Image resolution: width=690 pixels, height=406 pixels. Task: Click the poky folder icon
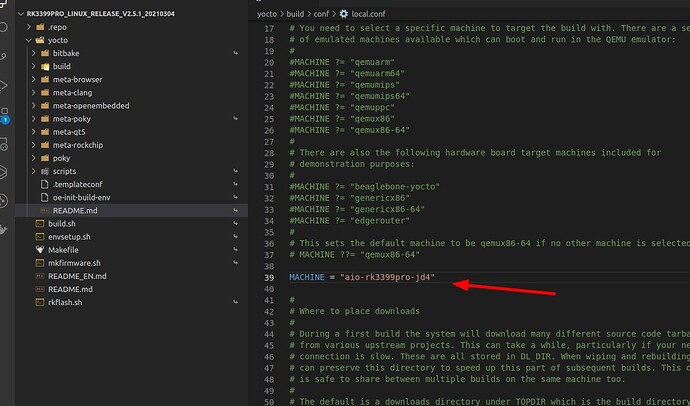coord(45,158)
